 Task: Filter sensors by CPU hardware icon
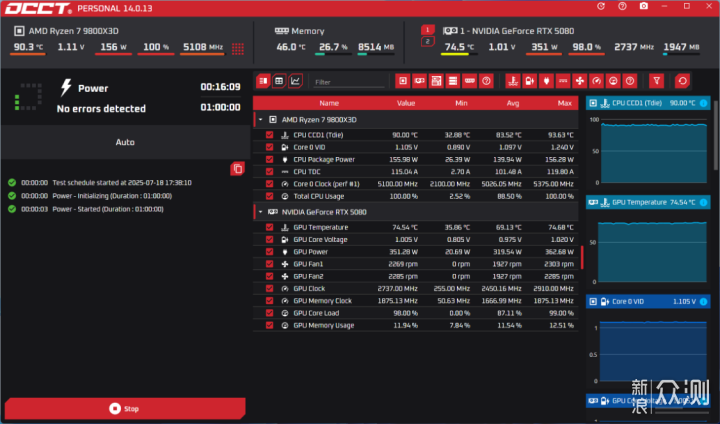click(x=403, y=81)
